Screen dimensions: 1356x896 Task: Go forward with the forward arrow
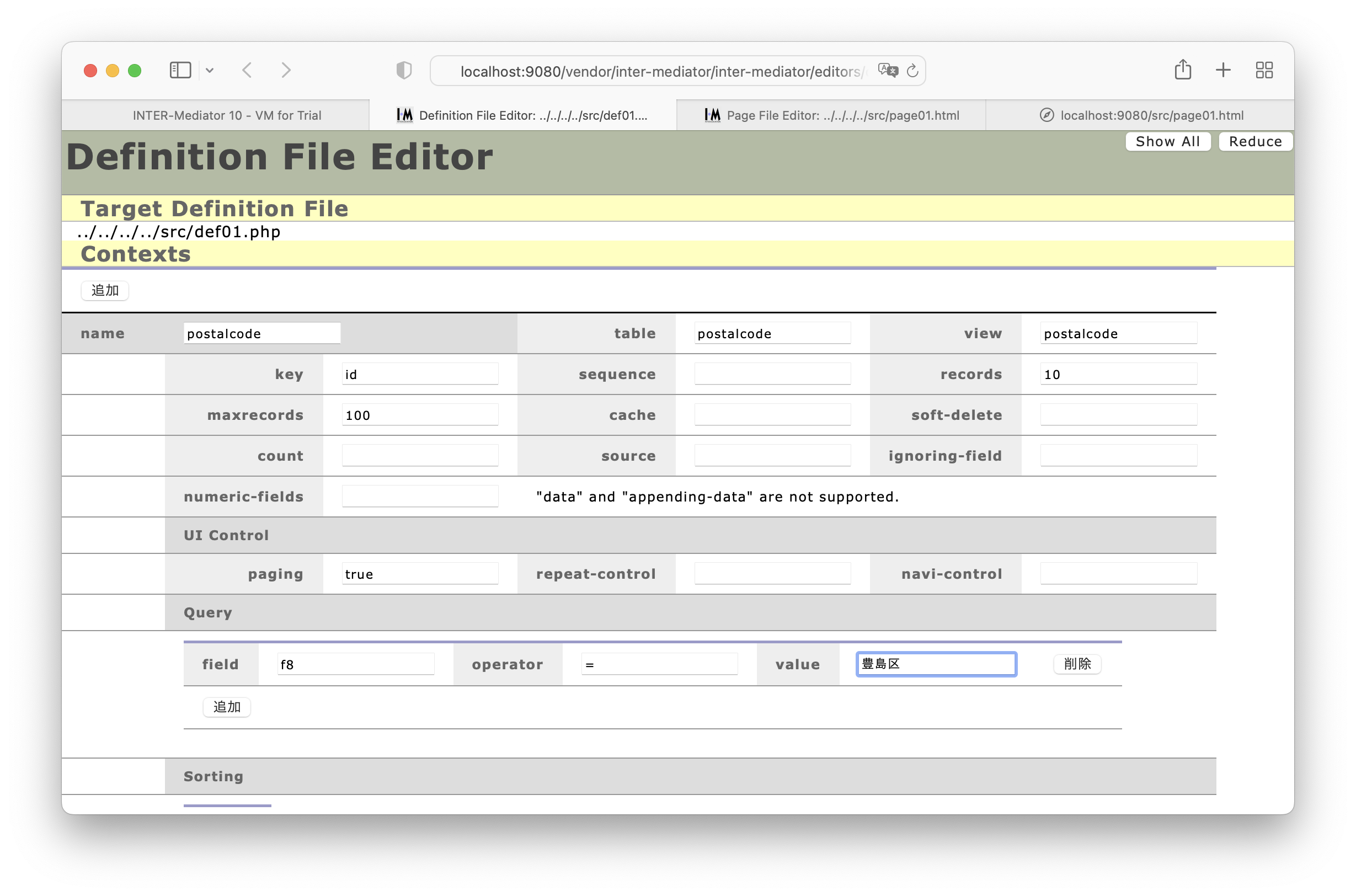(x=286, y=70)
